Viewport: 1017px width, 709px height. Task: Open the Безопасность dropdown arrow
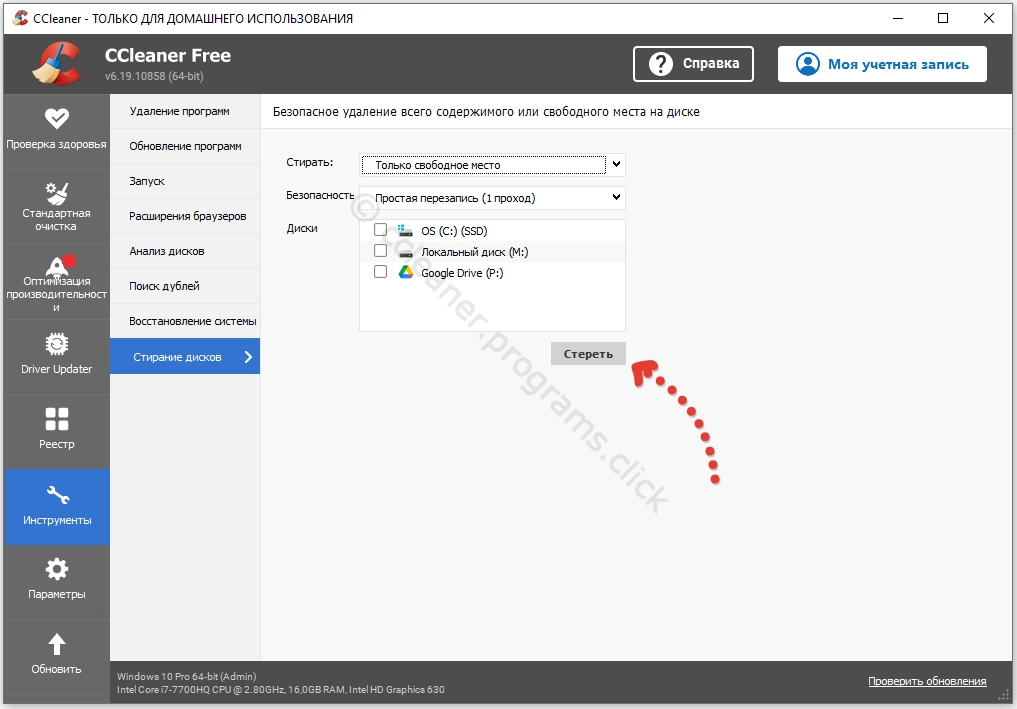[x=616, y=197]
